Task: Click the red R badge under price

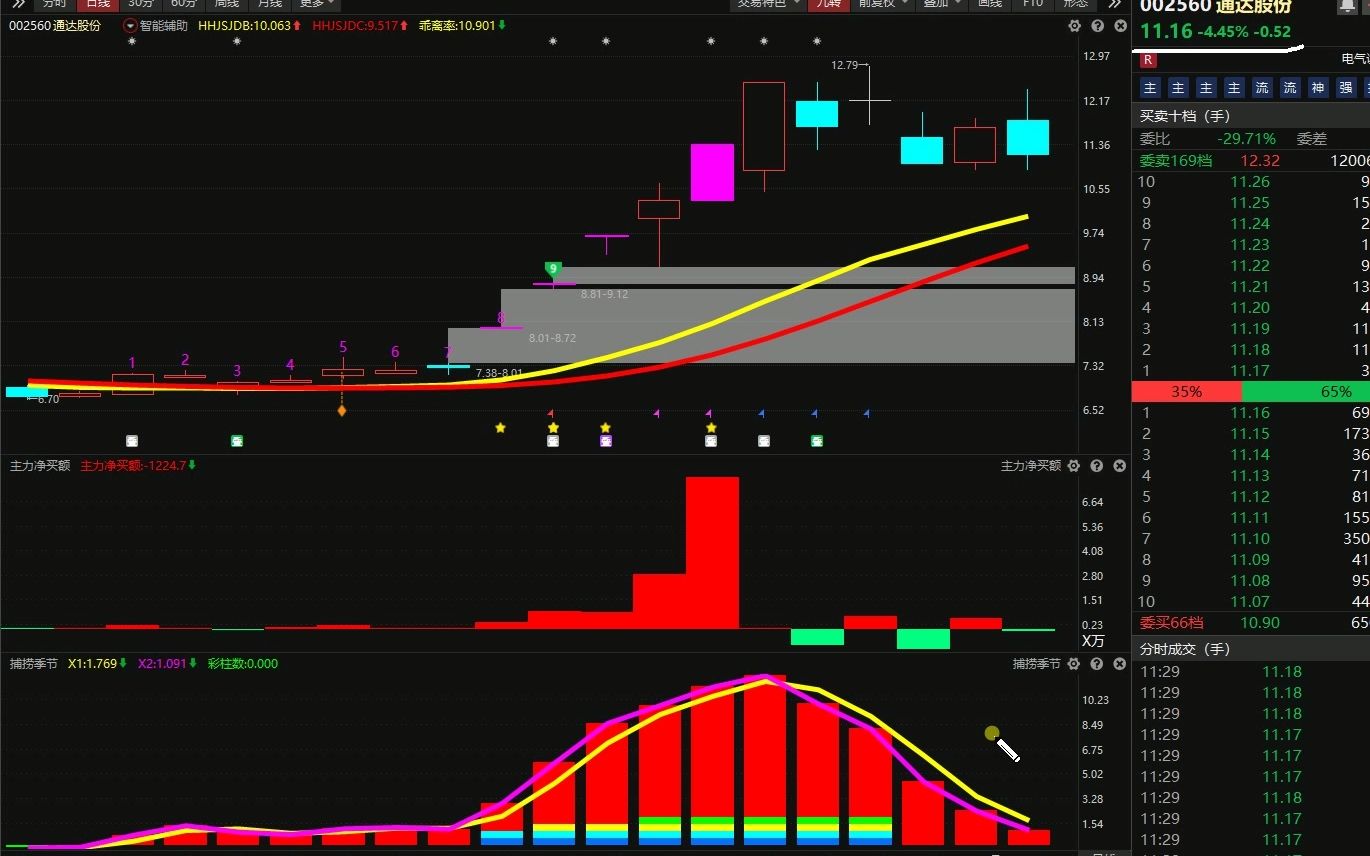Action: 1148,60
